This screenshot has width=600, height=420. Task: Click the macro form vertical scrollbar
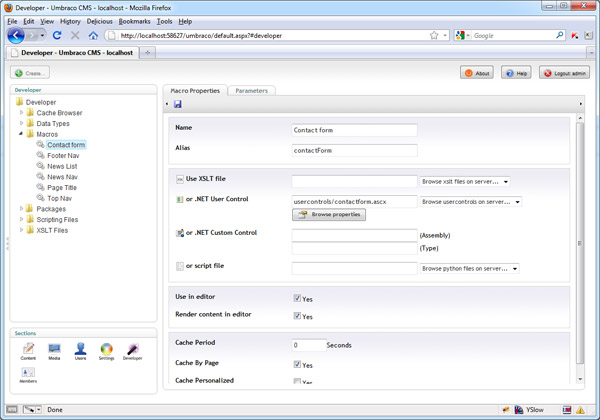click(580, 243)
